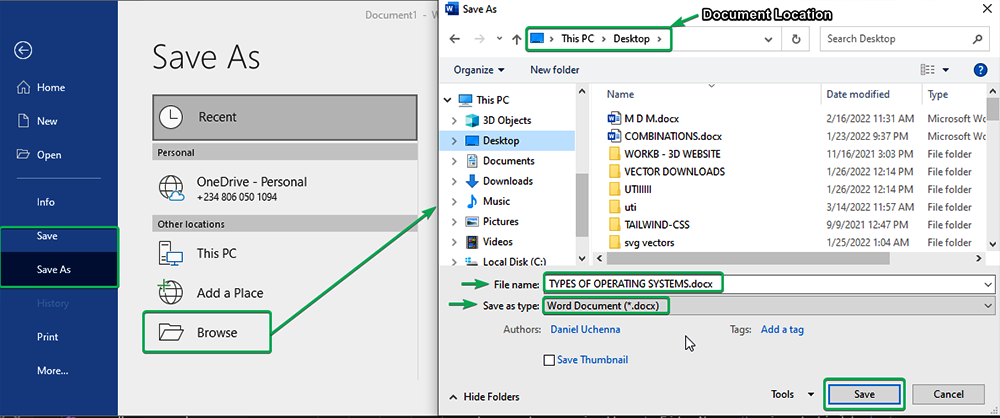Open Print in the backstage sidebar

pos(47,337)
